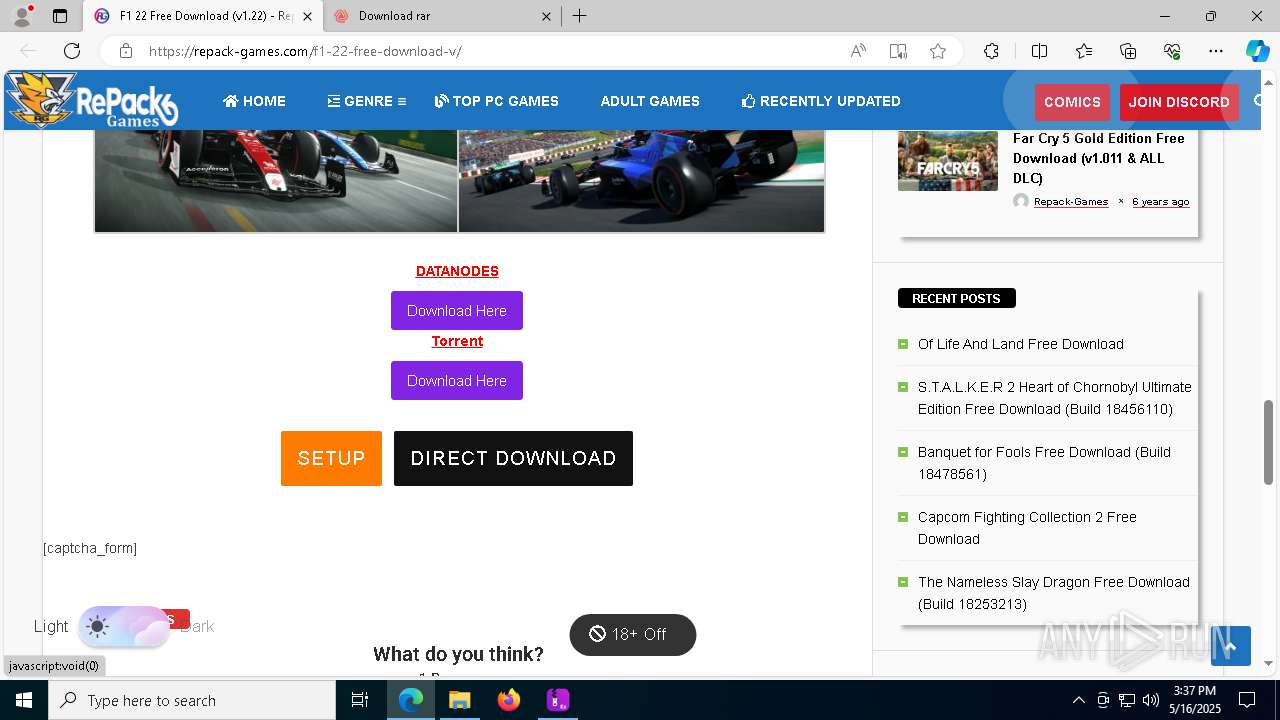Click the Torrent link
1280x720 pixels.
coord(457,341)
